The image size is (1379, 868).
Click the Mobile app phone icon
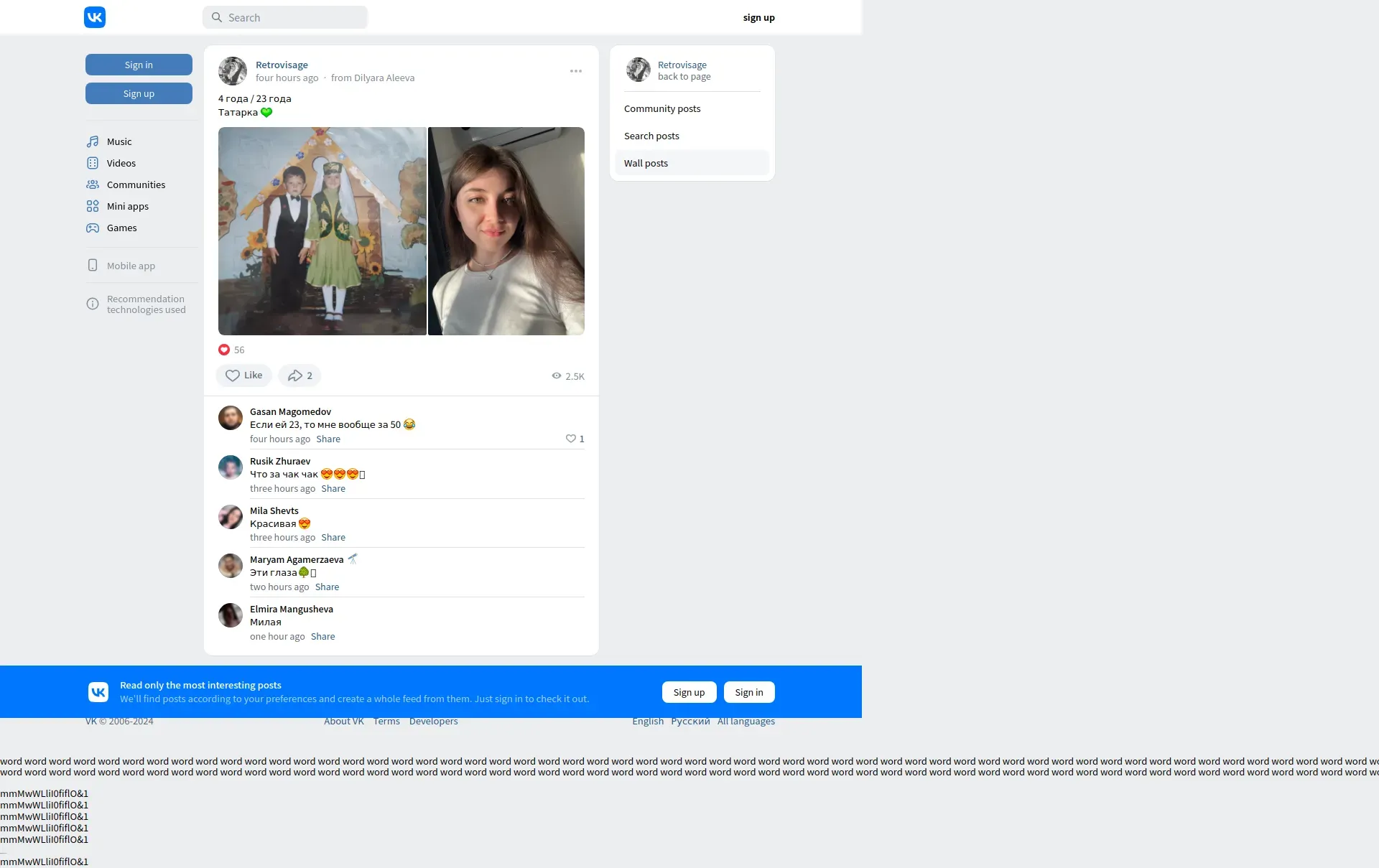pyautogui.click(x=93, y=266)
